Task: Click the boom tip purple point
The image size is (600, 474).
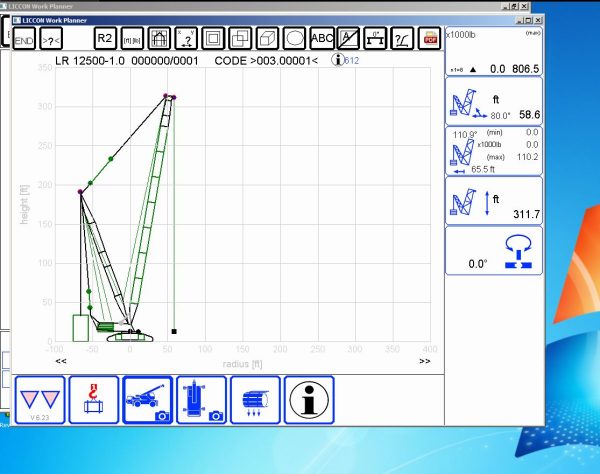Action: point(174,98)
